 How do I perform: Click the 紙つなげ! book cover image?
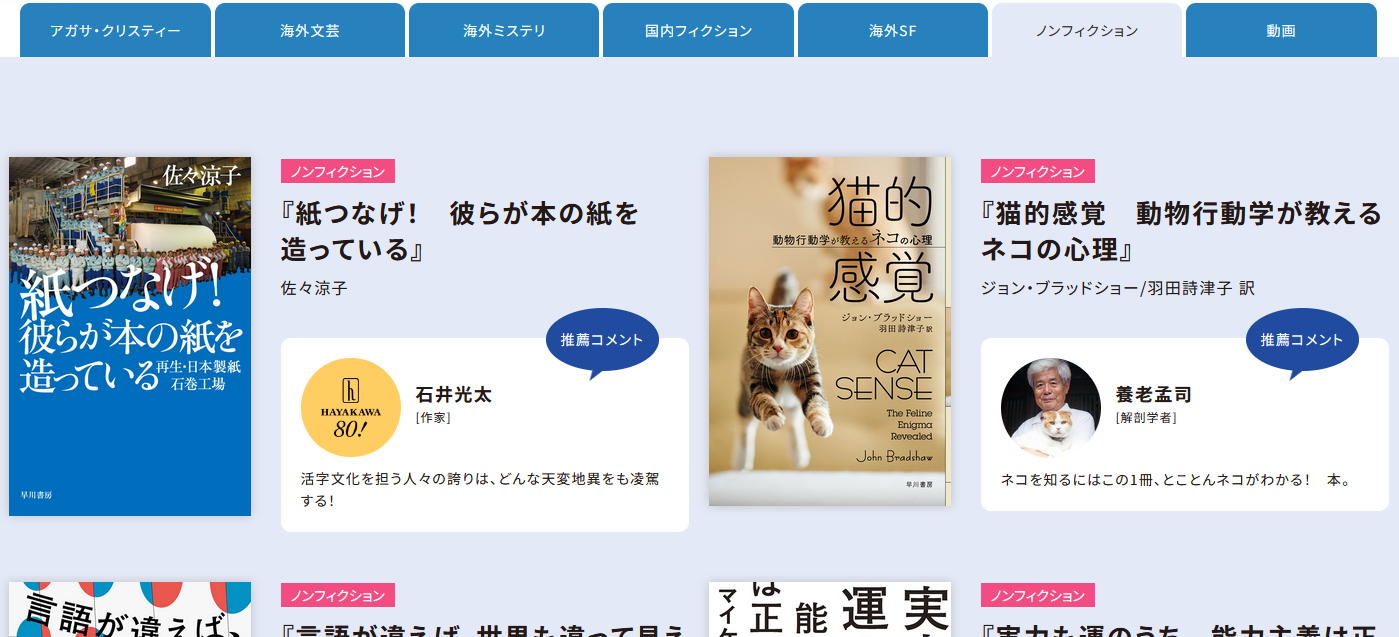(x=130, y=336)
